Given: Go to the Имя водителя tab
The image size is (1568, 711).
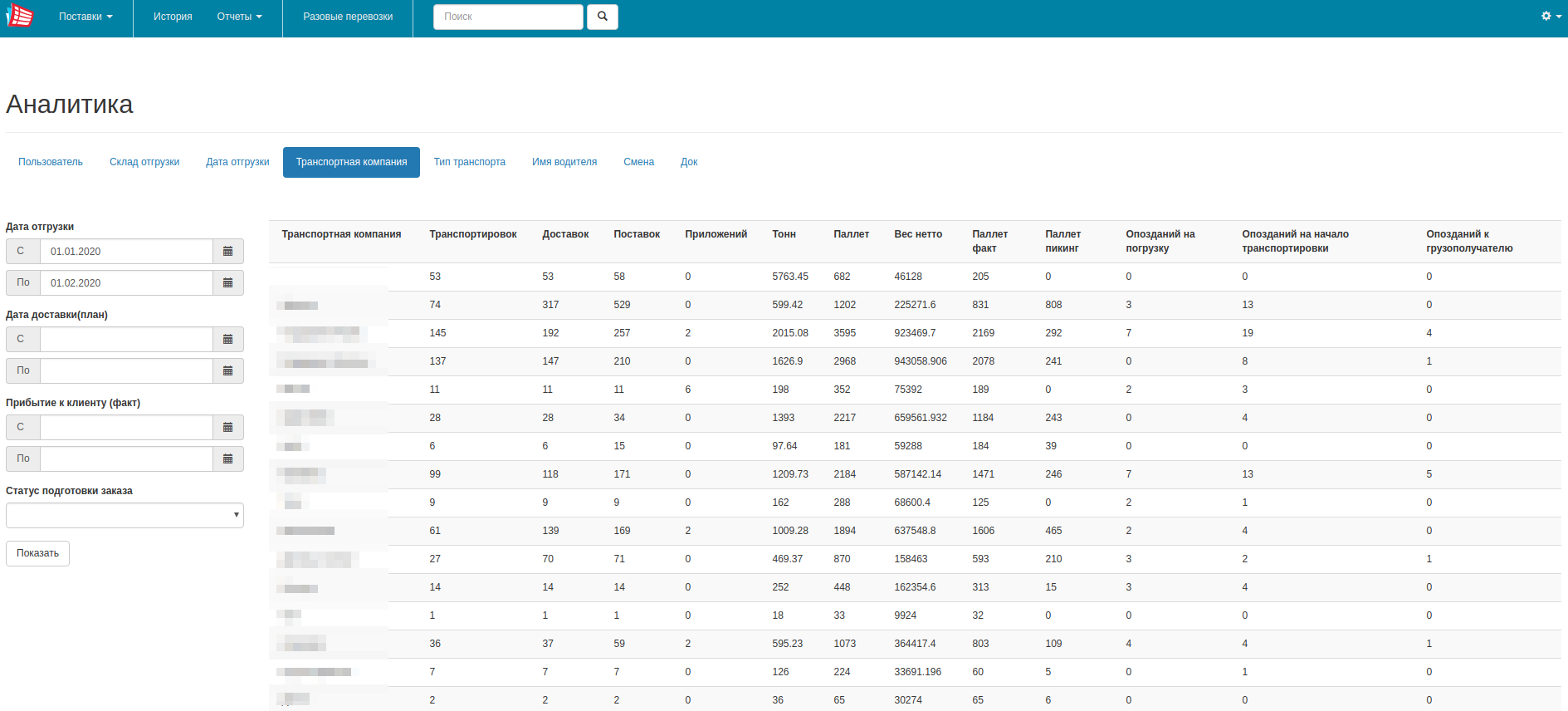Looking at the screenshot, I should (x=564, y=162).
